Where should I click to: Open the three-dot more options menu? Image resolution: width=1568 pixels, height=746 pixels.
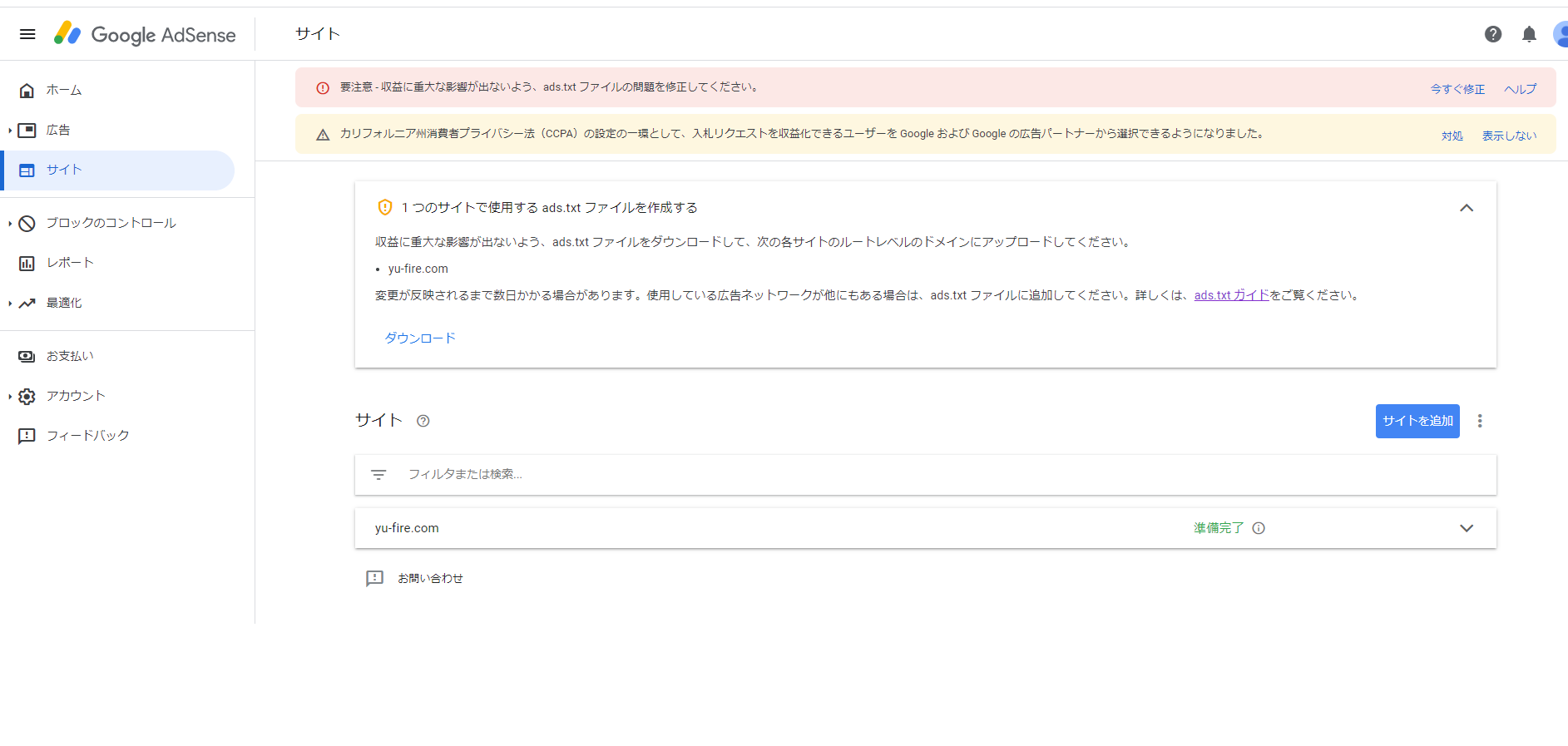pos(1480,421)
